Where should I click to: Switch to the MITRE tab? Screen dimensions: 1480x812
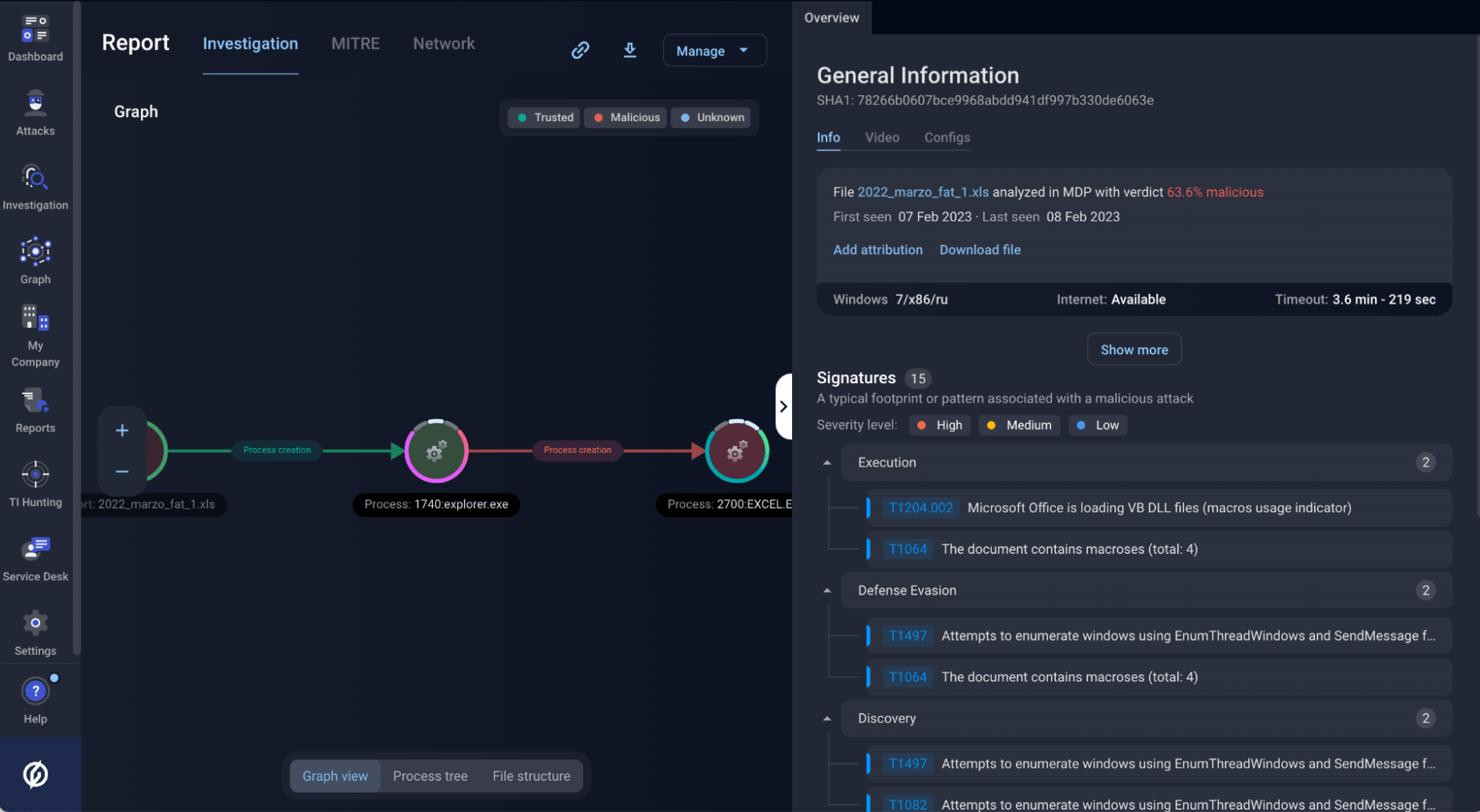(x=355, y=43)
